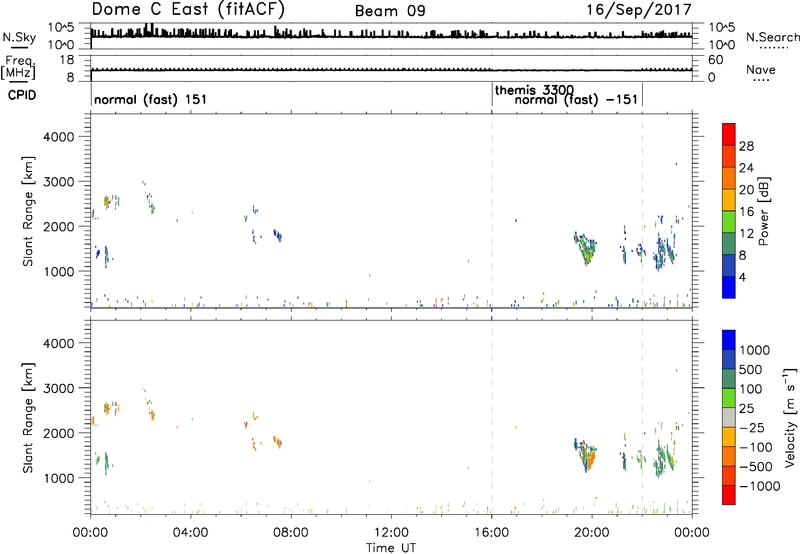
Task: Click the "Nave" legend label
Action: 761,69
